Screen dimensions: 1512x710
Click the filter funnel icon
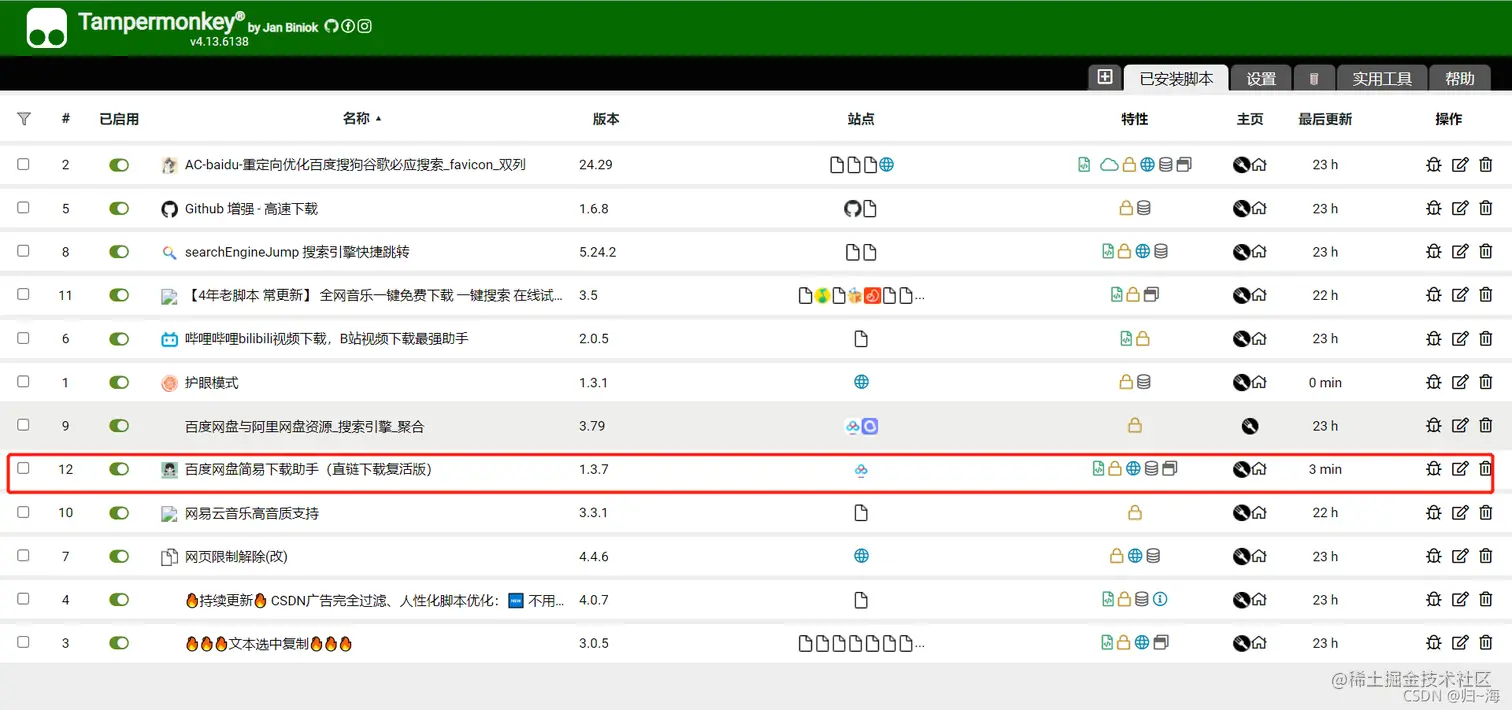[x=24, y=118]
